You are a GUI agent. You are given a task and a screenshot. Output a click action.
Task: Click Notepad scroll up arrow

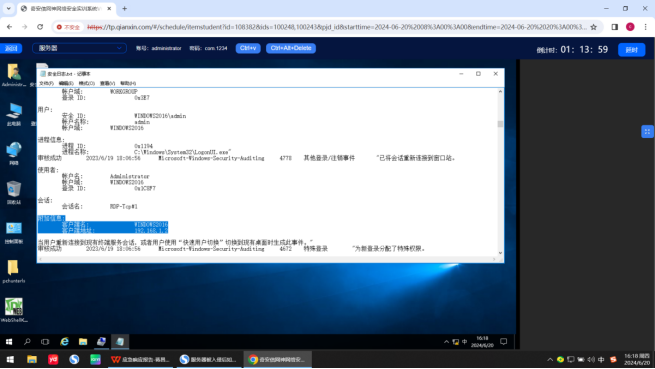pos(500,91)
